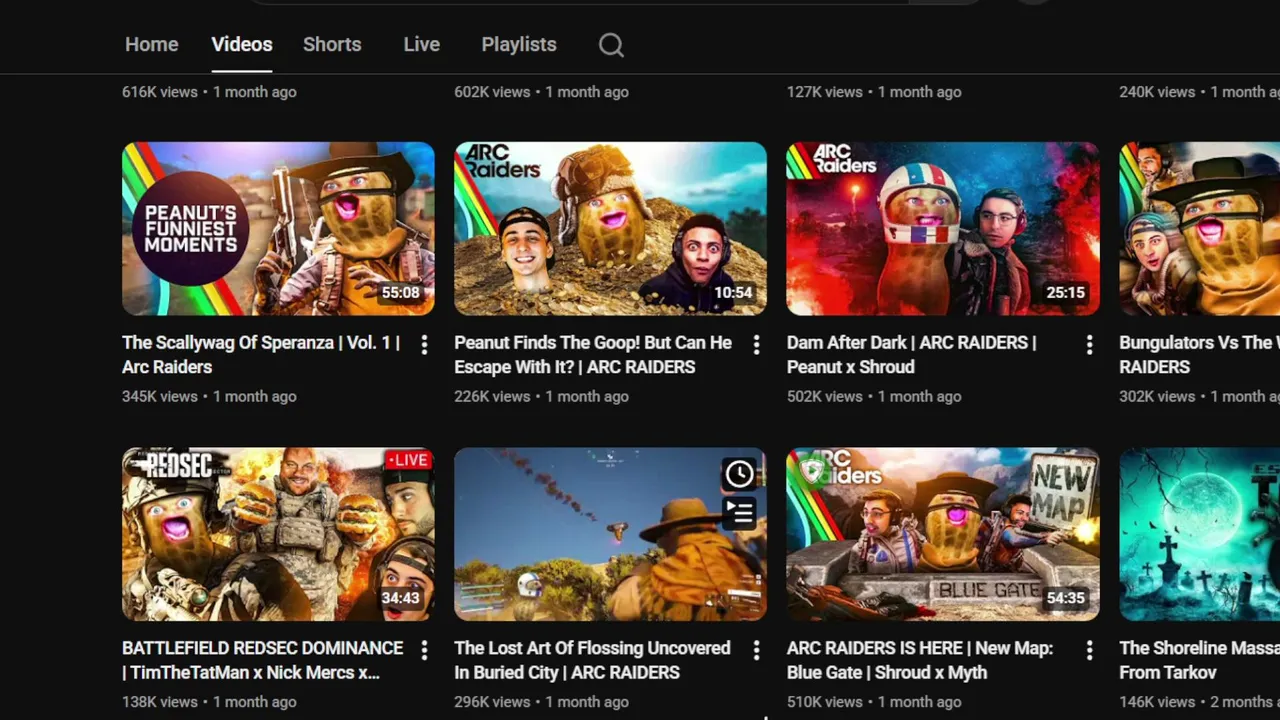Click '616K views • 1 month ago' text
The width and height of the screenshot is (1280, 720).
(209, 92)
